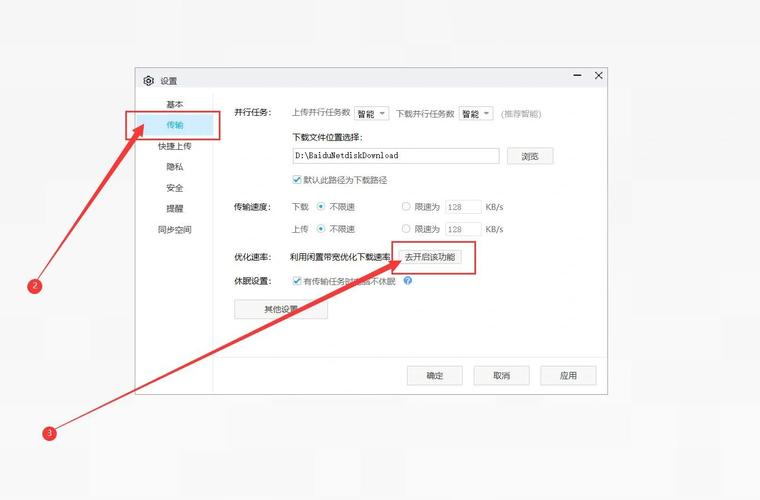Open 其他设置 button
Viewport: 760px width, 500px height.
pyautogui.click(x=281, y=309)
